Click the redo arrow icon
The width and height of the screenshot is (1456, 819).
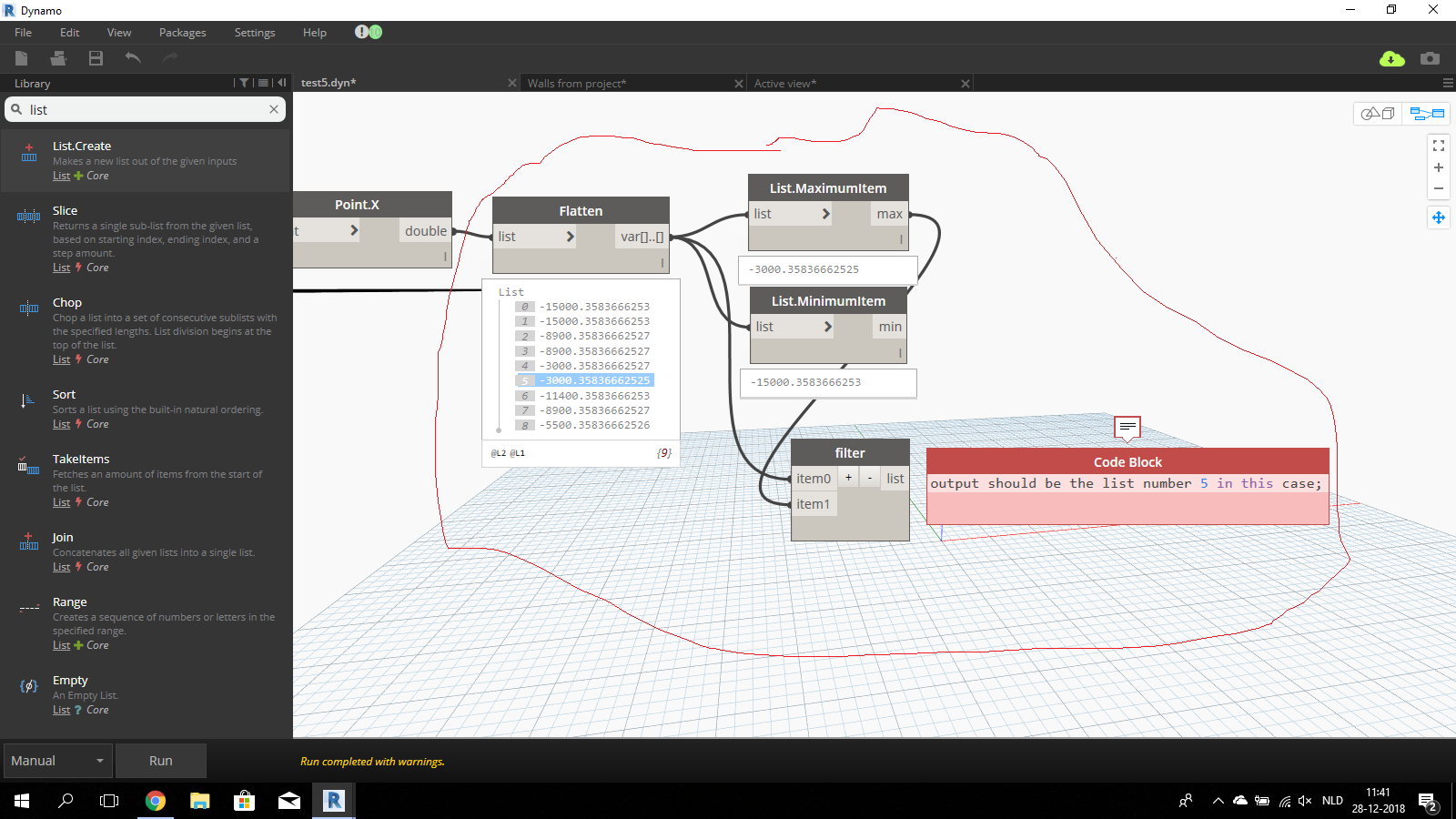tap(170, 58)
